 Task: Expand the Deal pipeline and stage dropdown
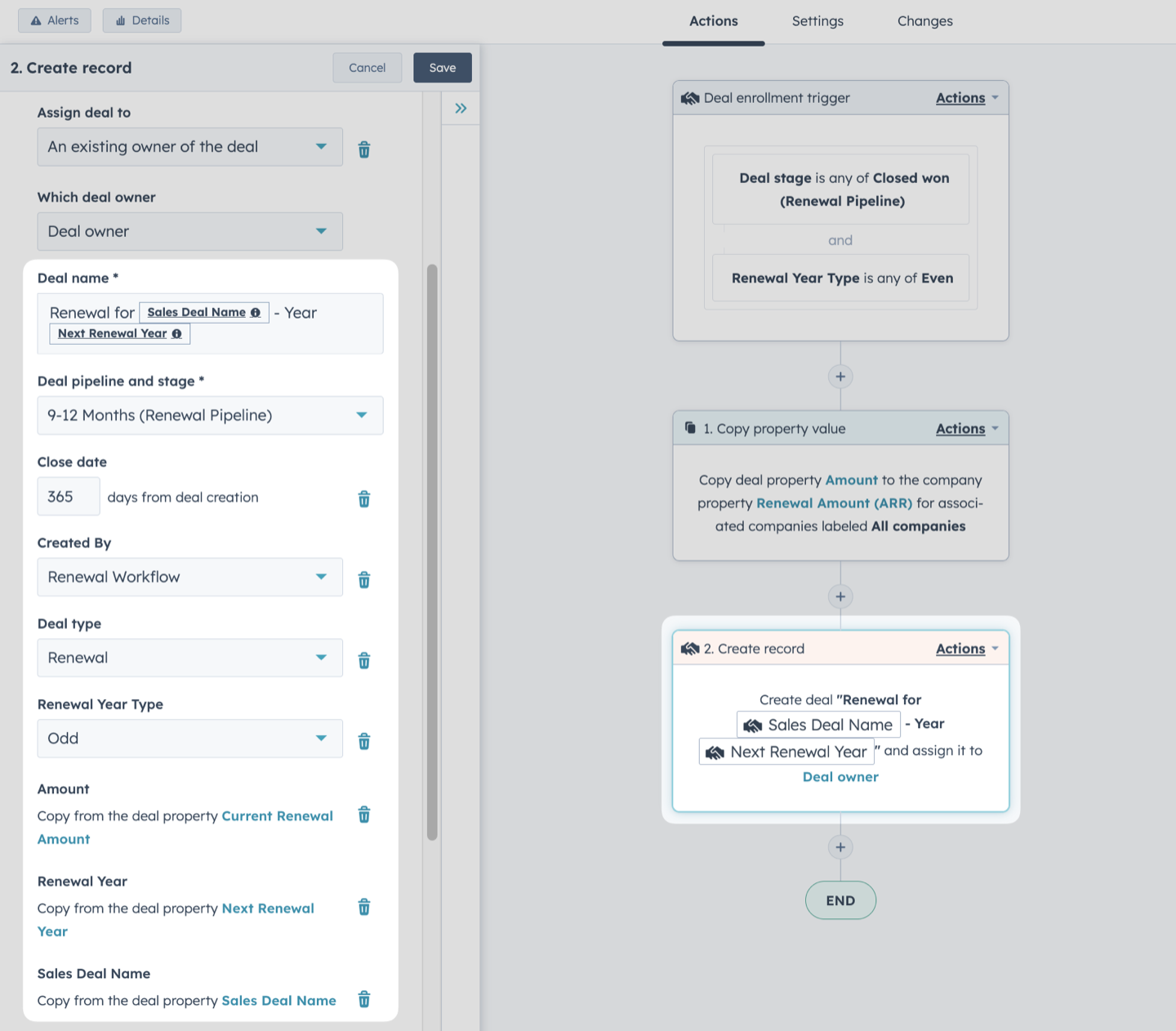(210, 415)
